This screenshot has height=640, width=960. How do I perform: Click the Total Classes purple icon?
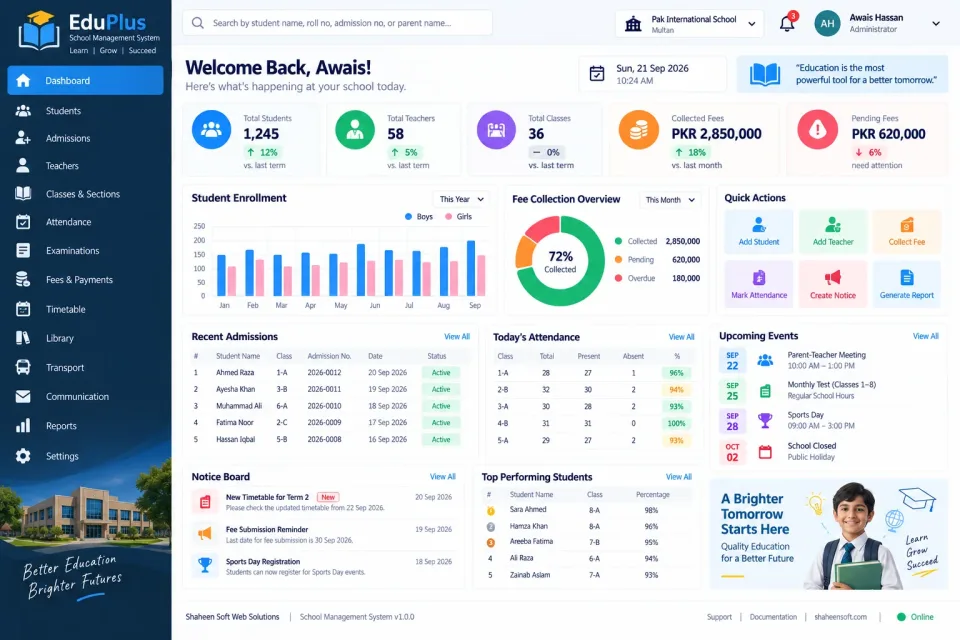[x=496, y=130]
